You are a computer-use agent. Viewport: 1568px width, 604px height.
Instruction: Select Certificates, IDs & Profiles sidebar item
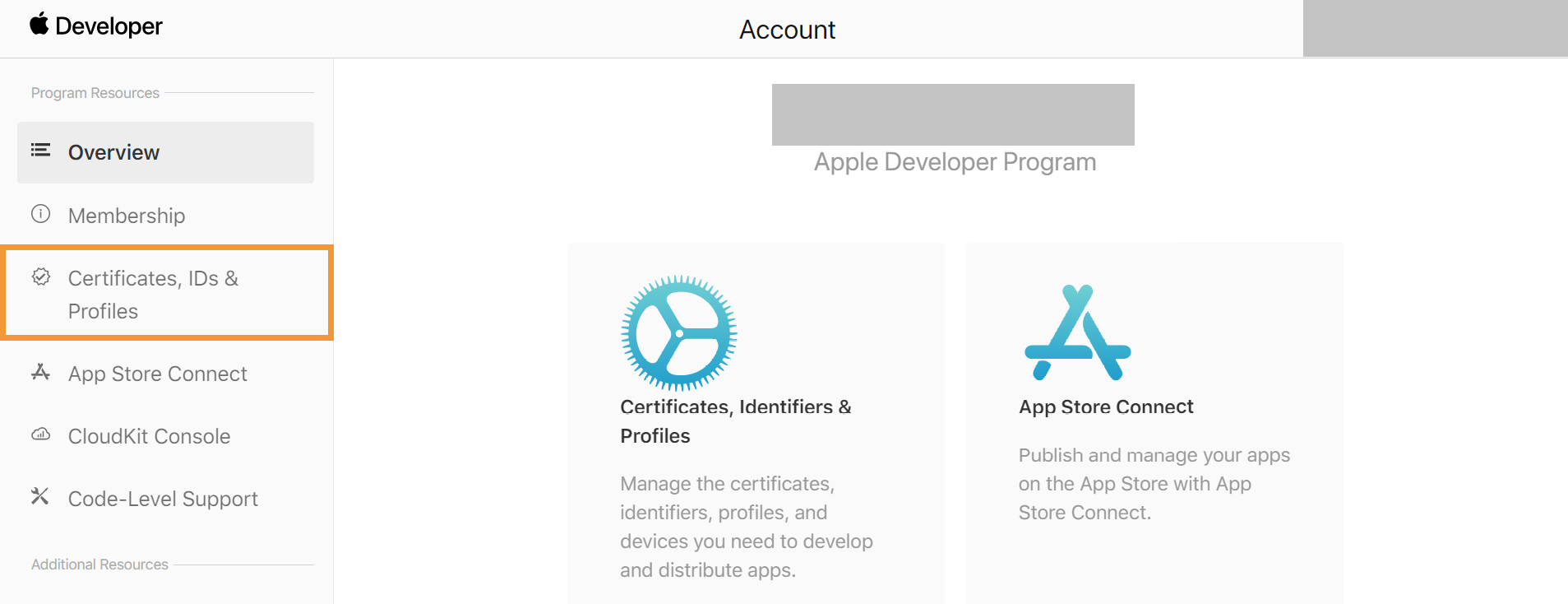tap(167, 293)
